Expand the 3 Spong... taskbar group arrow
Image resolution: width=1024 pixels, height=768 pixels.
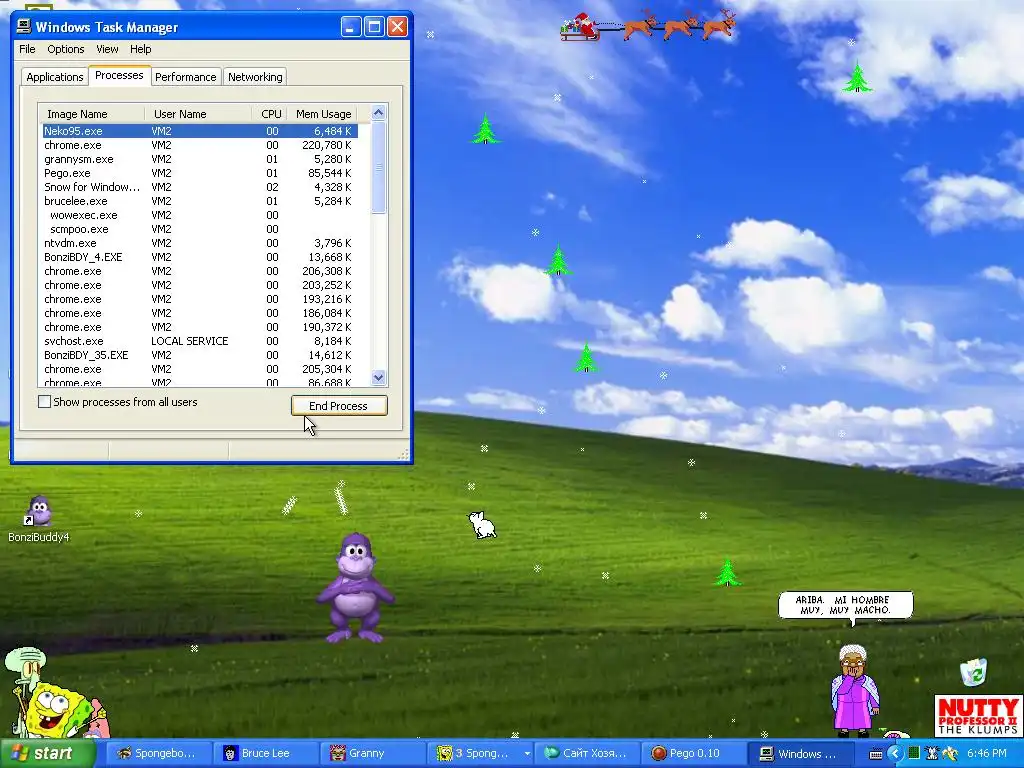coord(526,754)
